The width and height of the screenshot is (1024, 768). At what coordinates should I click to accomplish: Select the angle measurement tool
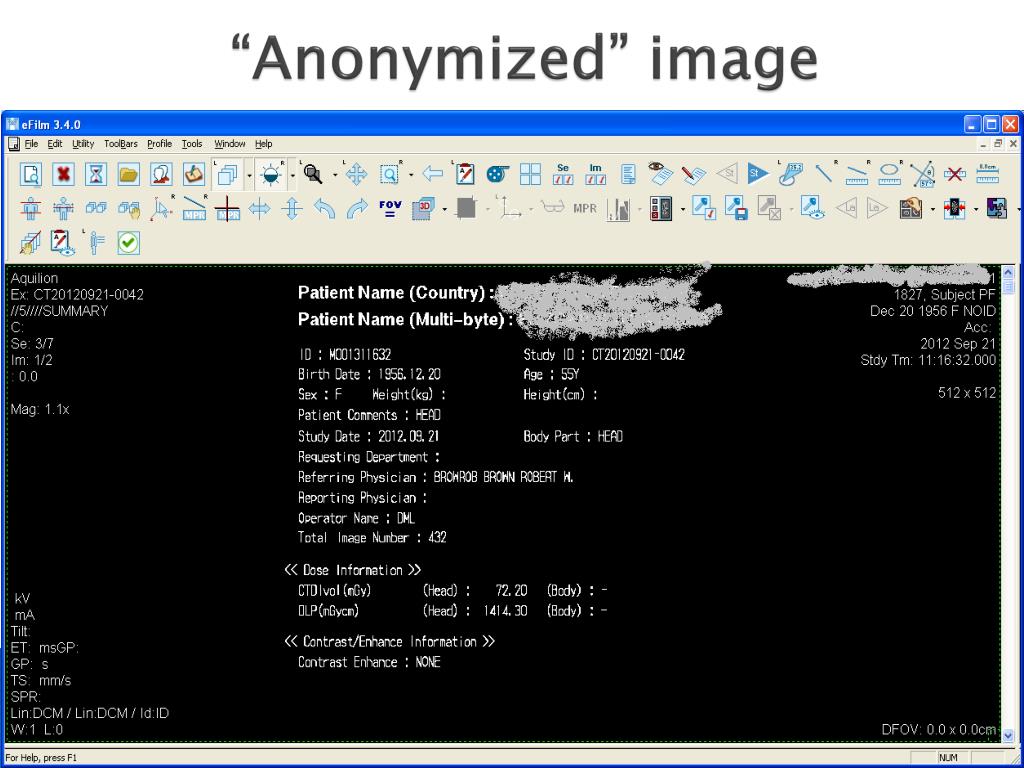tap(922, 174)
